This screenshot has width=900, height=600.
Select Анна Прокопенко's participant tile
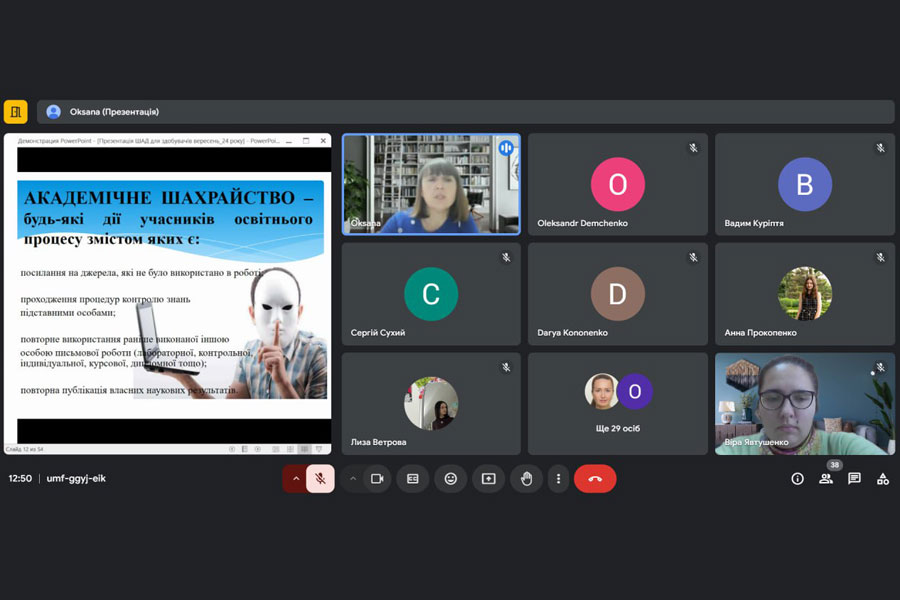coord(805,294)
